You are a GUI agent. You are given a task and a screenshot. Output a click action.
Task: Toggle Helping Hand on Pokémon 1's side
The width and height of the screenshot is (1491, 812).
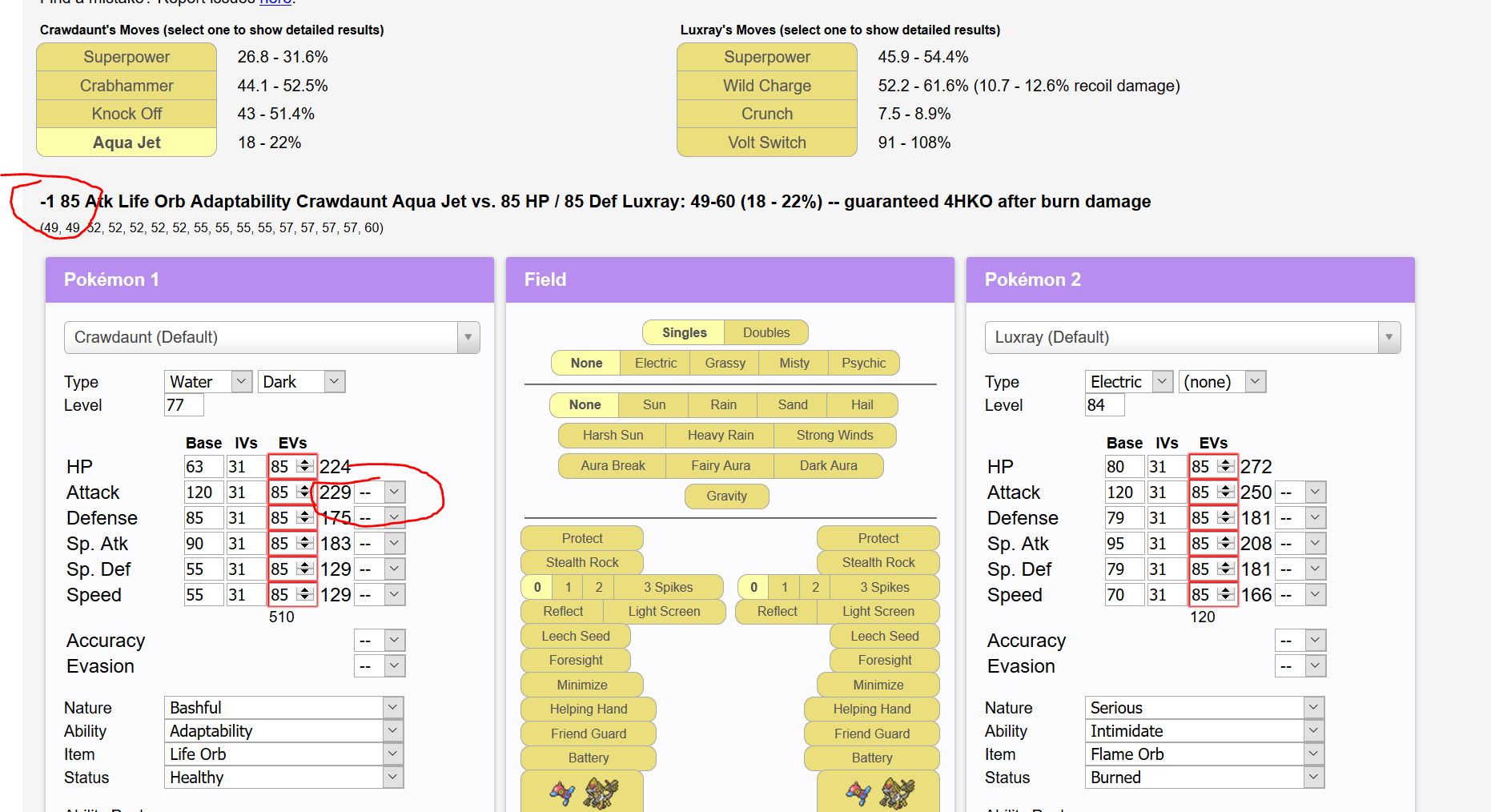coord(589,709)
